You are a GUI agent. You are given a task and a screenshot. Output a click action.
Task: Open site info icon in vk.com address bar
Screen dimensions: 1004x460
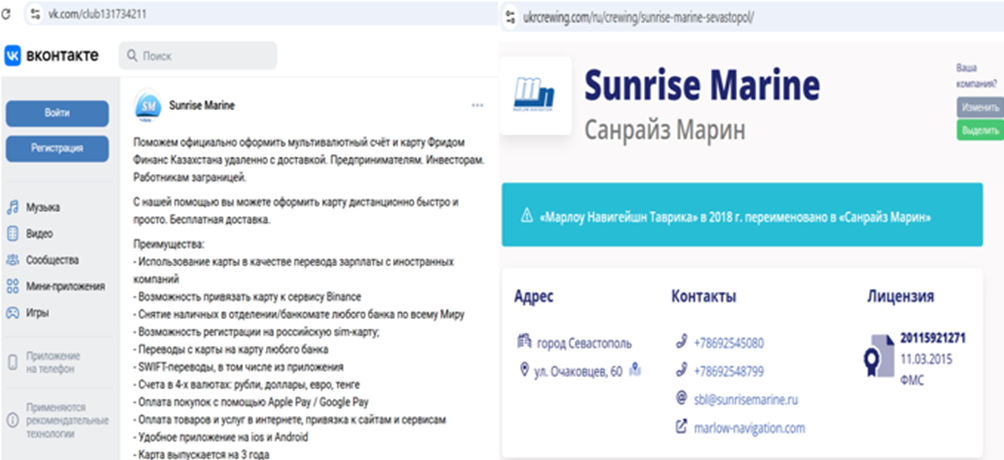tap(35, 13)
